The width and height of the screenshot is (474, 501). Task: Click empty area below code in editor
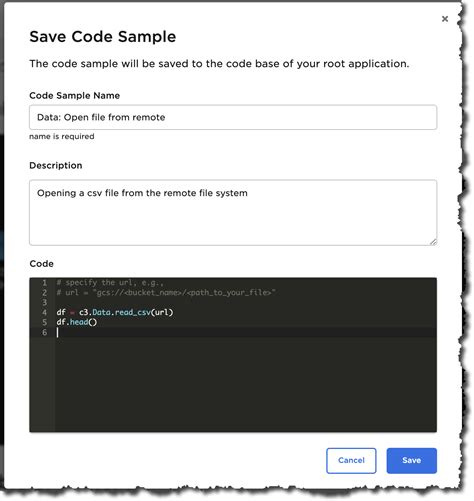[x=246, y=383]
